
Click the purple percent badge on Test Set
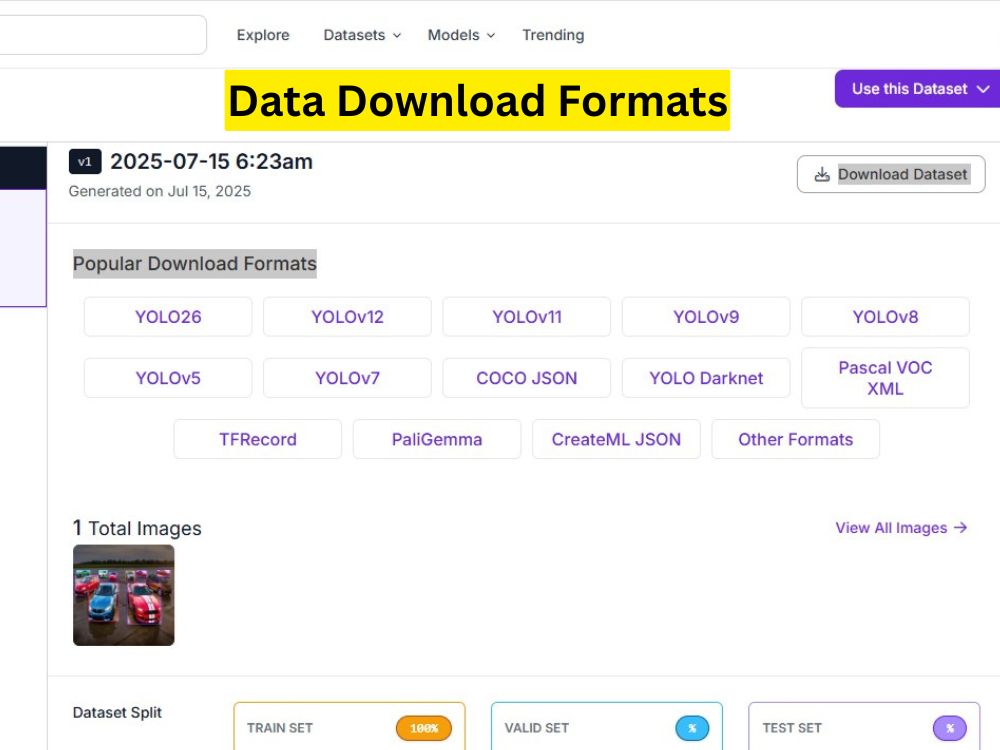(950, 728)
